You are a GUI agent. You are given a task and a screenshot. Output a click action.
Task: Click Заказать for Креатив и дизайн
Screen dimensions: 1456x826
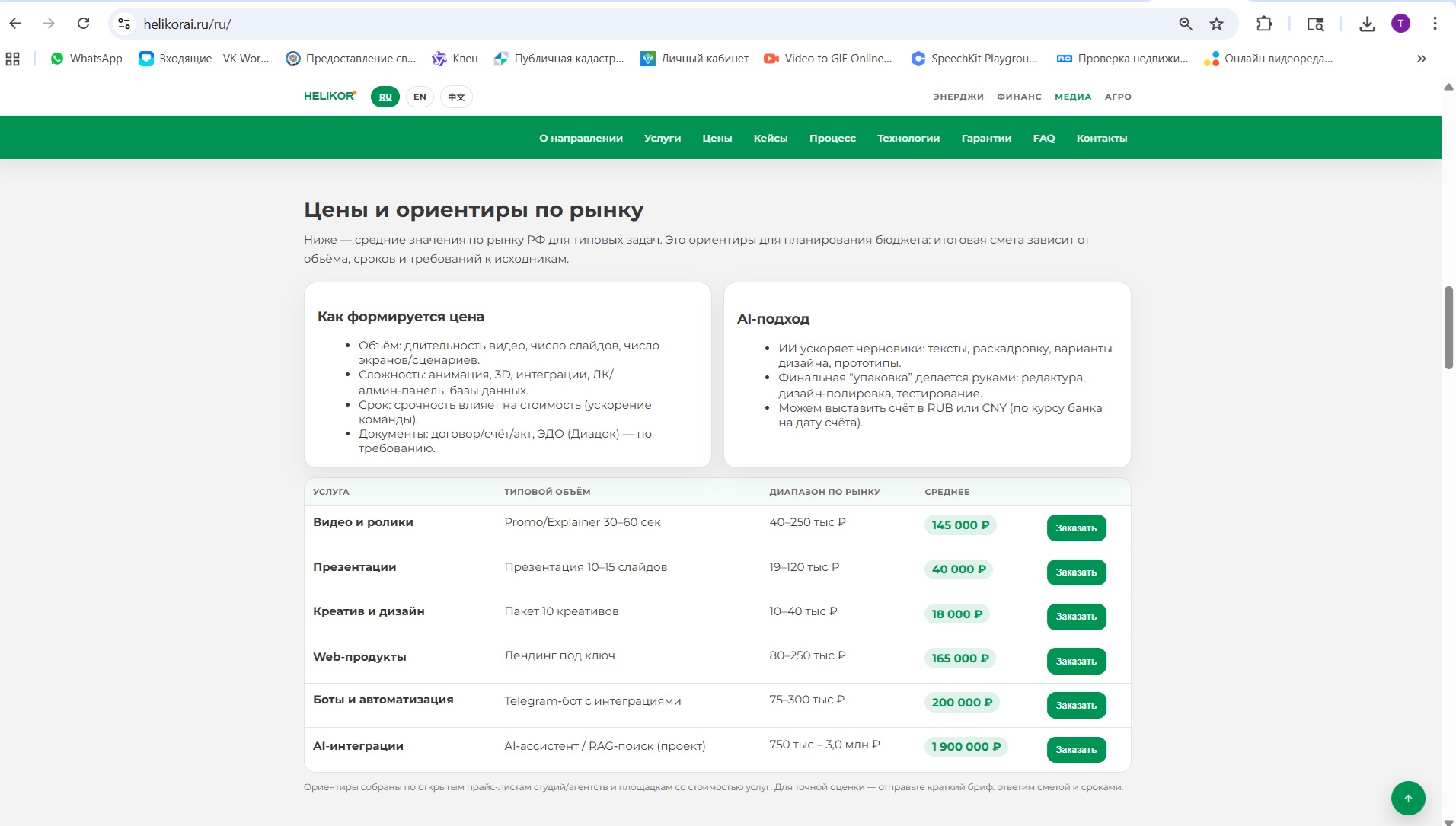[x=1076, y=617]
